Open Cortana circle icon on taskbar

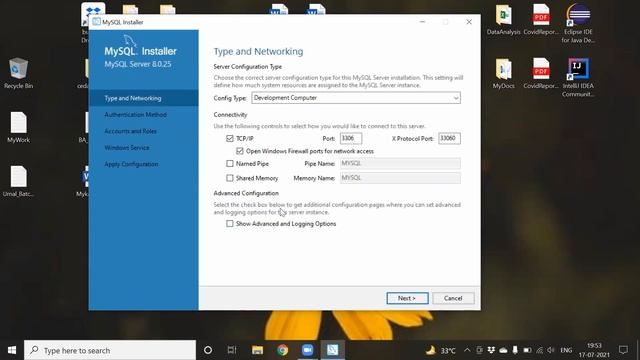click(208, 350)
